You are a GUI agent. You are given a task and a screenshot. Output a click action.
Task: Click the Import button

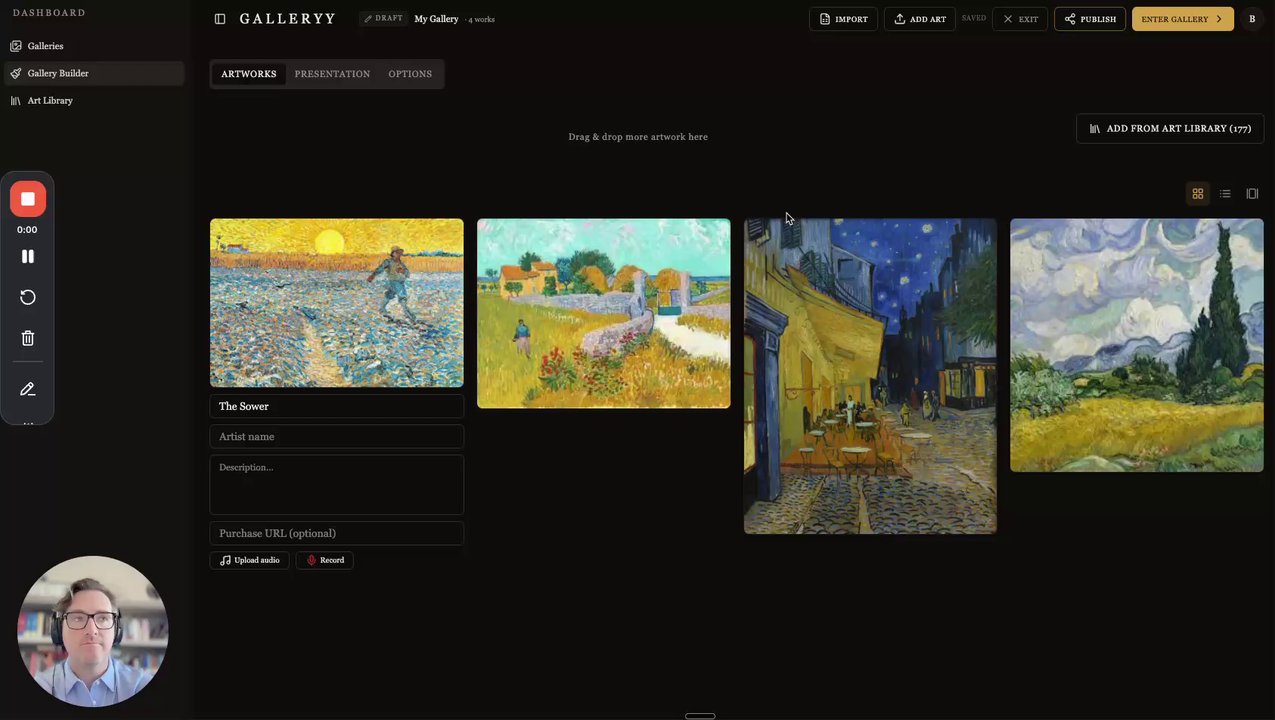pyautogui.click(x=844, y=19)
